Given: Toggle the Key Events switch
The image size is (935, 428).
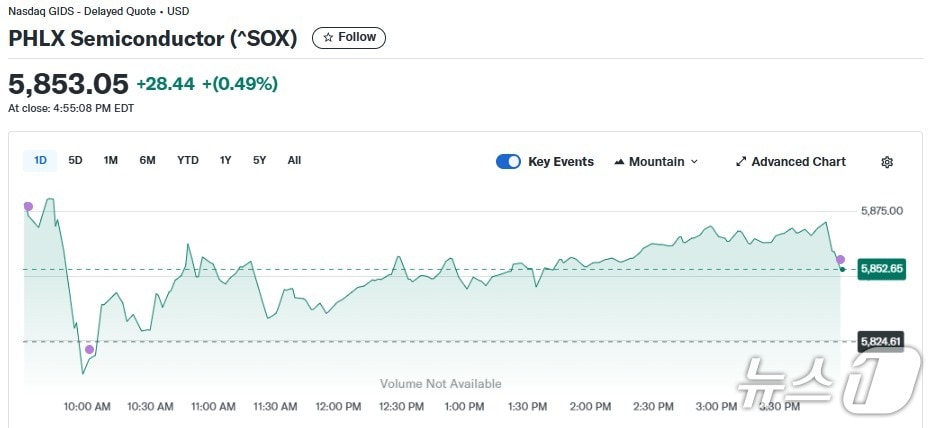Looking at the screenshot, I should 508,162.
